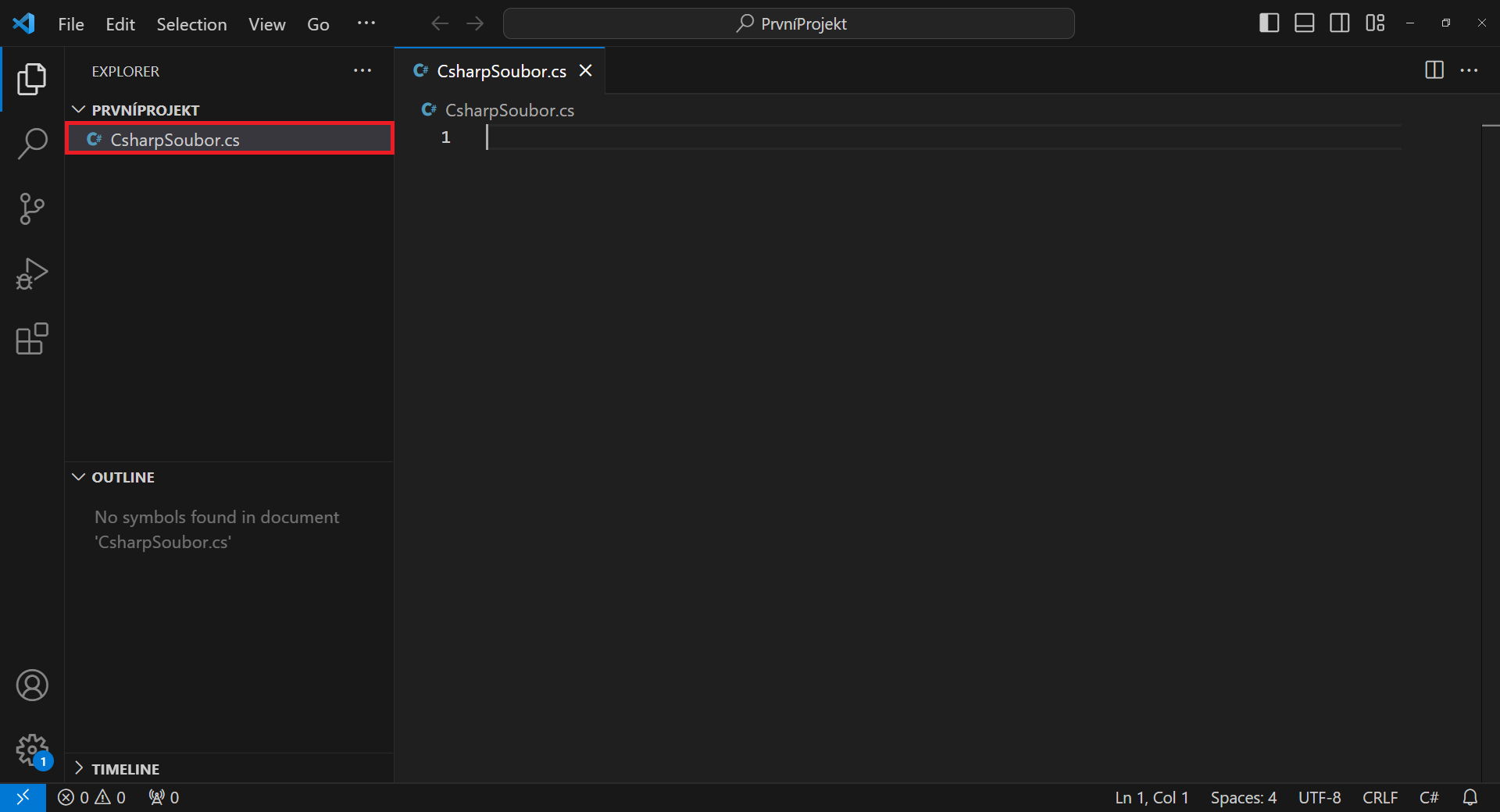
Task: Open the Extensions view
Action: (31, 339)
